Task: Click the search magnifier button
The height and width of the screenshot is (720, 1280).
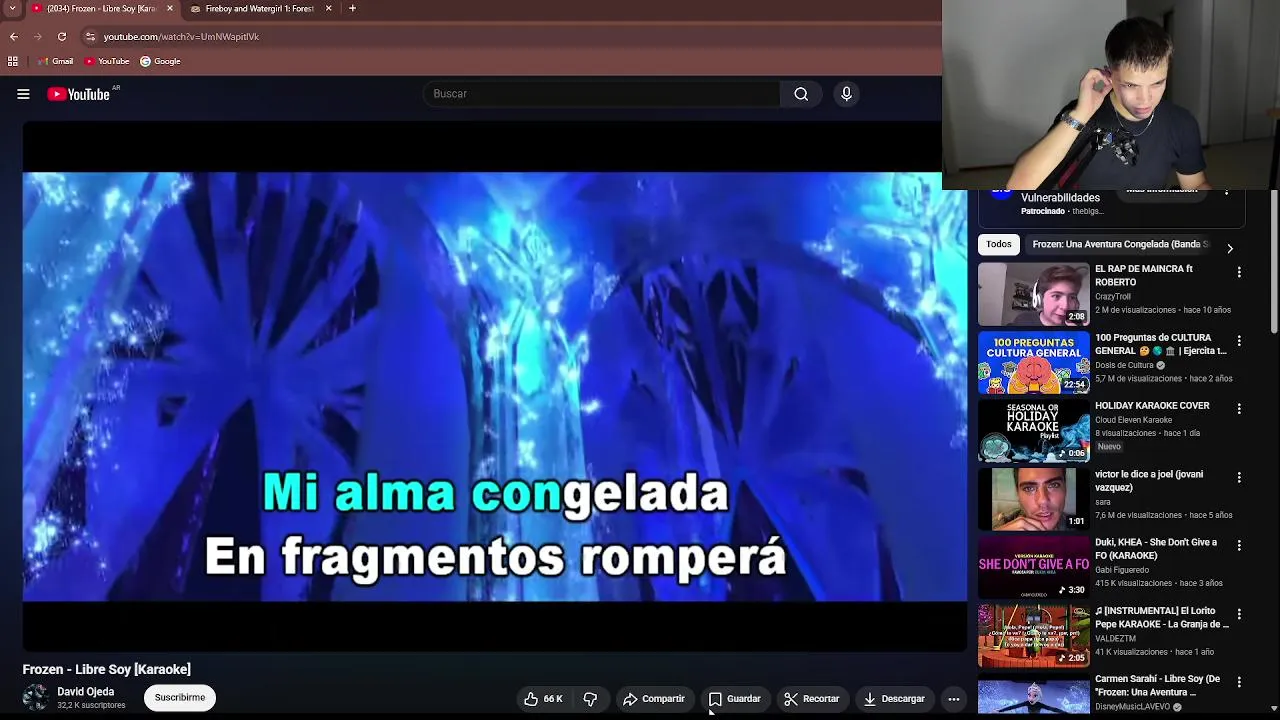Action: [x=801, y=94]
